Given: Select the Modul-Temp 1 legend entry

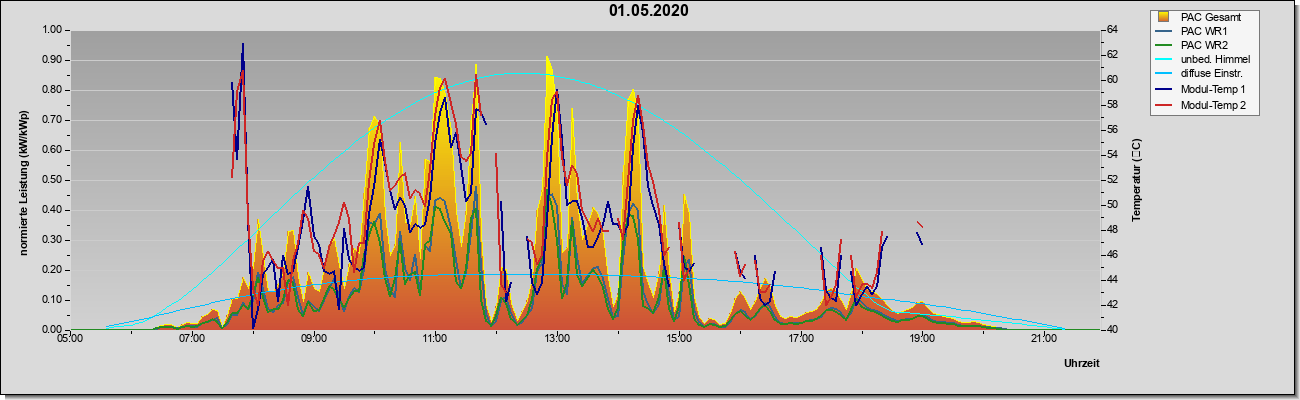Looking at the screenshot, I should click(x=1203, y=90).
